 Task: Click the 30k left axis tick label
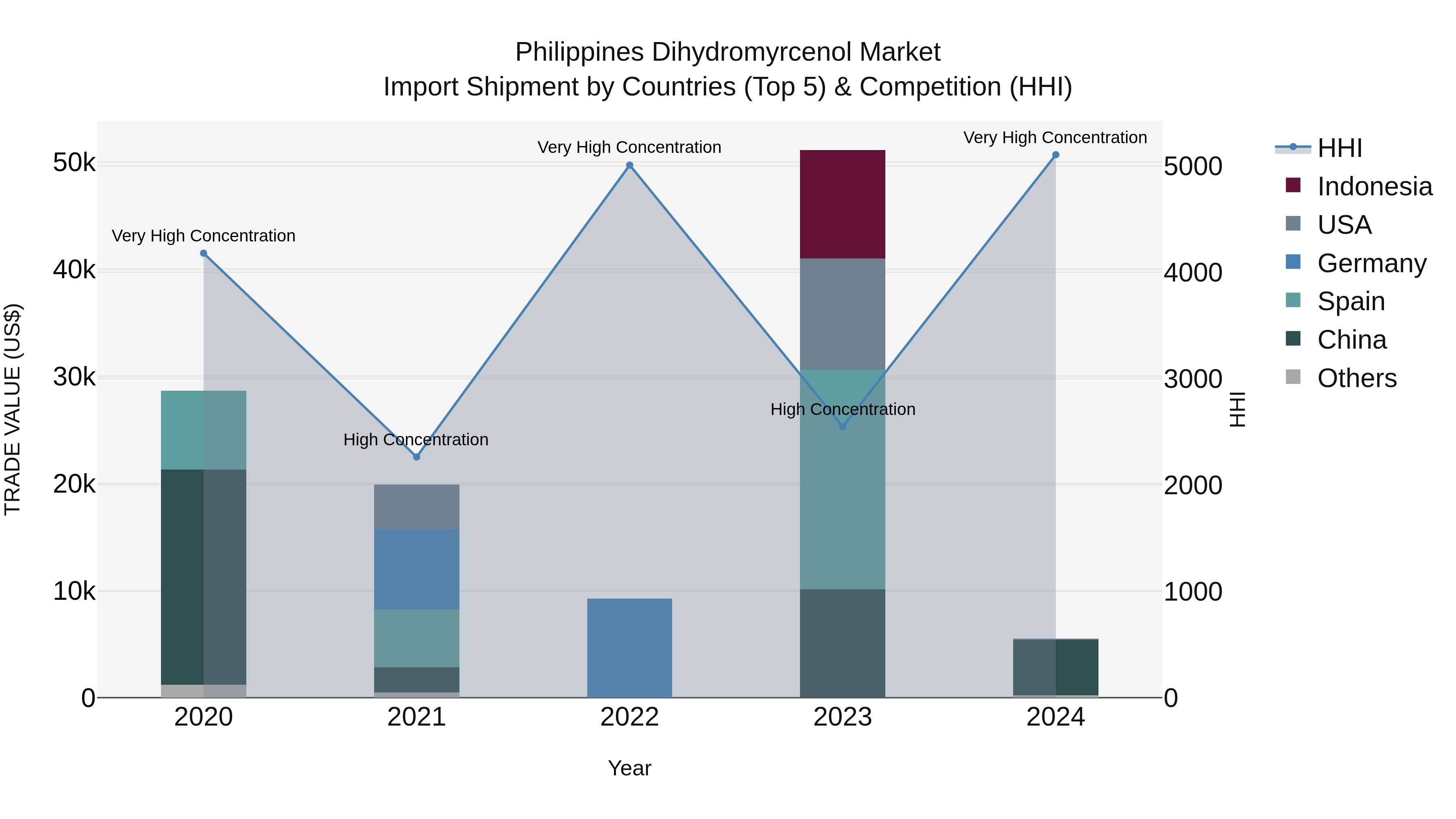coord(74,377)
